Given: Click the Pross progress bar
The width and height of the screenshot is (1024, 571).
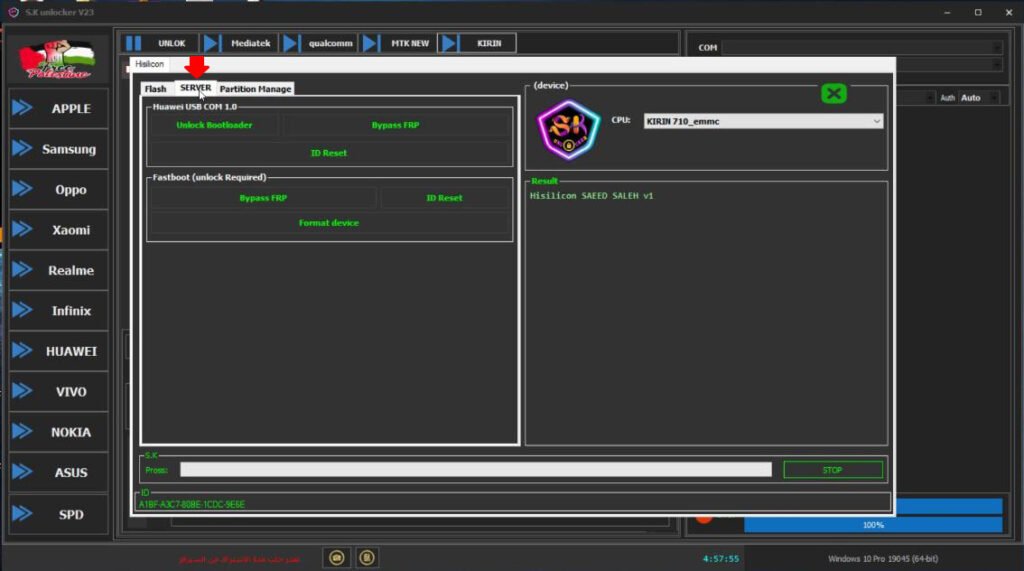Looking at the screenshot, I should coord(475,470).
